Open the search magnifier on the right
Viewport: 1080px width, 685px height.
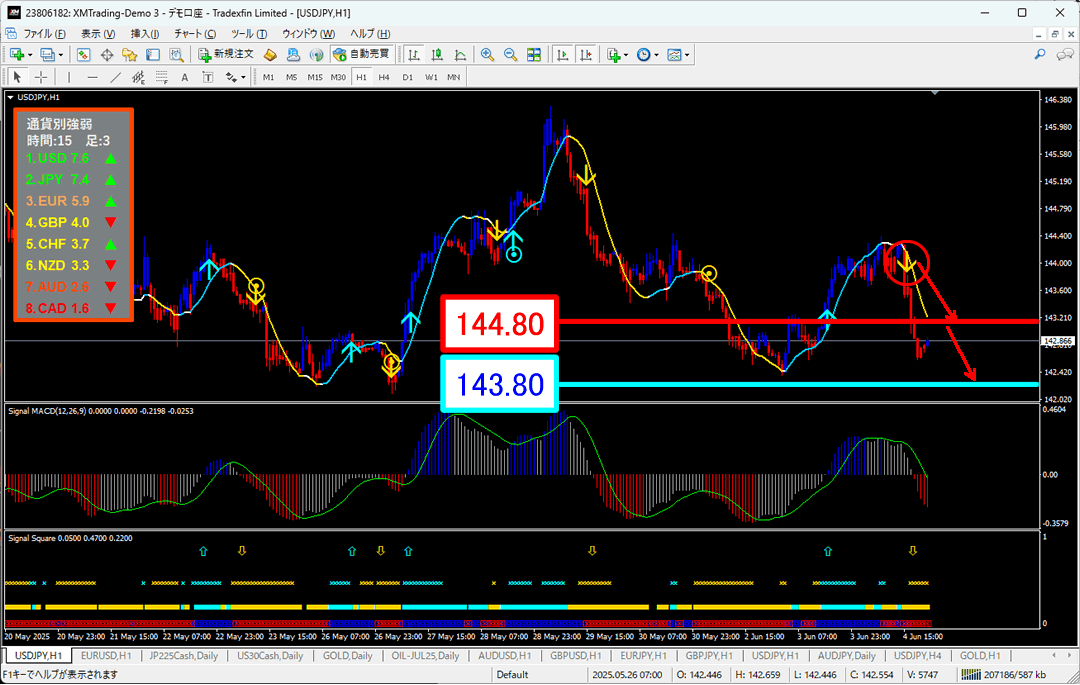coord(1040,54)
